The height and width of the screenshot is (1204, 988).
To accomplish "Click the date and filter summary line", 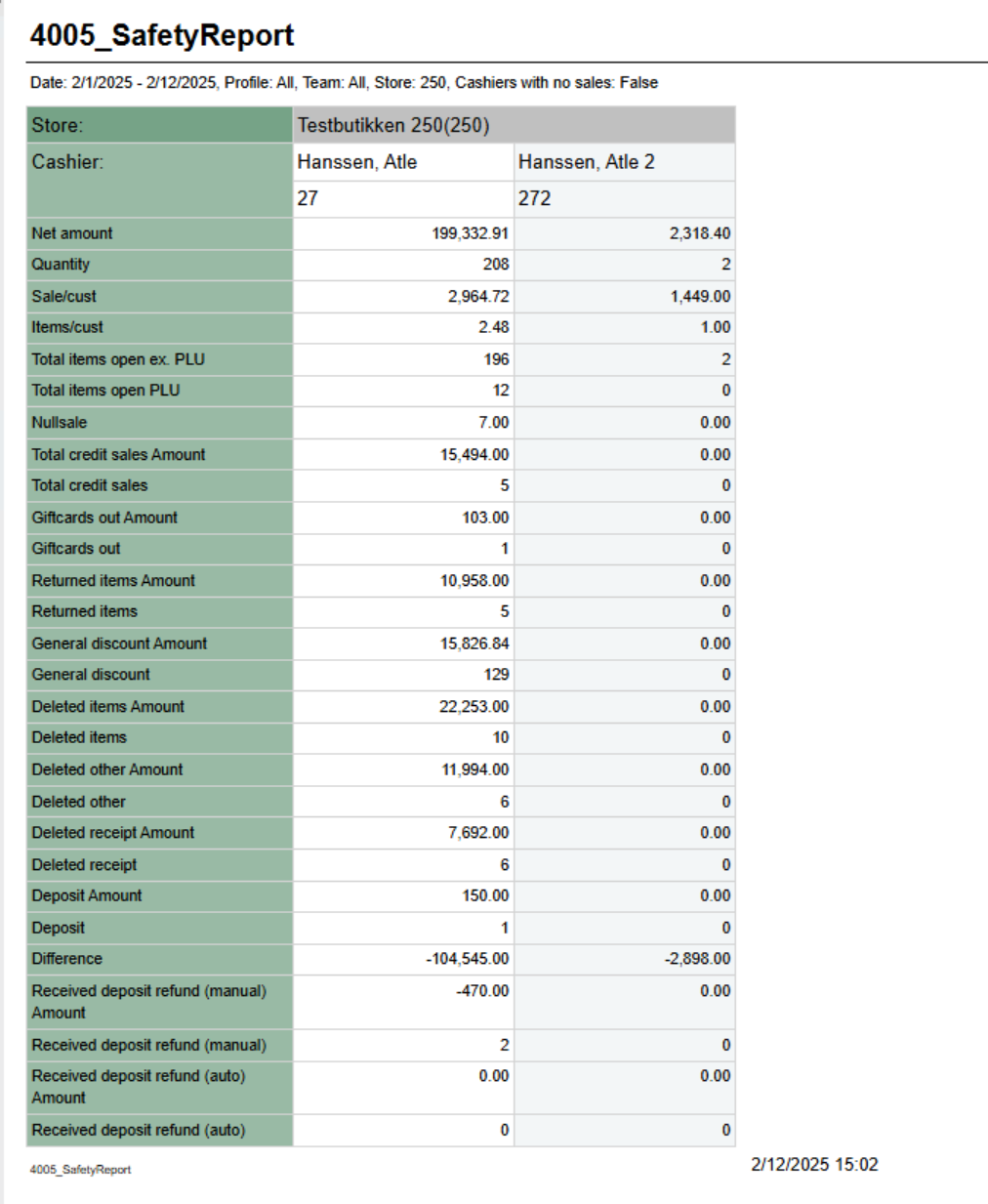I will (x=344, y=83).
